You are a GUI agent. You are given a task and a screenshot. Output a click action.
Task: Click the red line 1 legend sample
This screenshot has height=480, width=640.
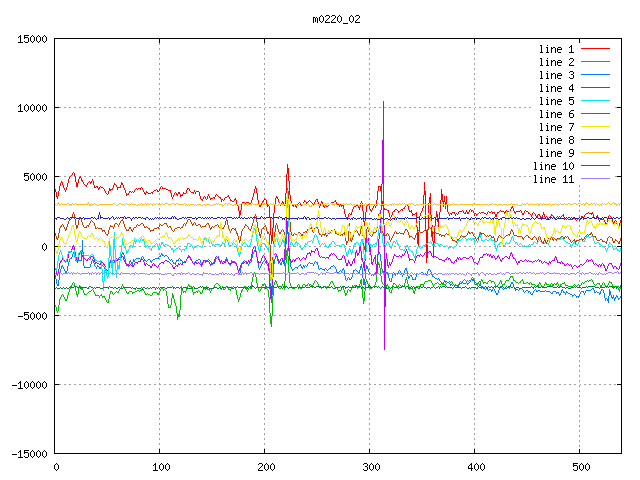[x=596, y=49]
